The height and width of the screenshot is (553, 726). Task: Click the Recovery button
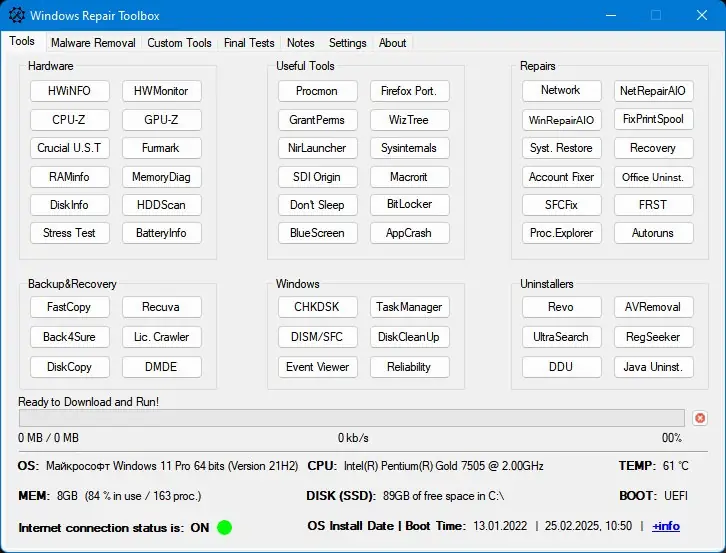pos(653,148)
